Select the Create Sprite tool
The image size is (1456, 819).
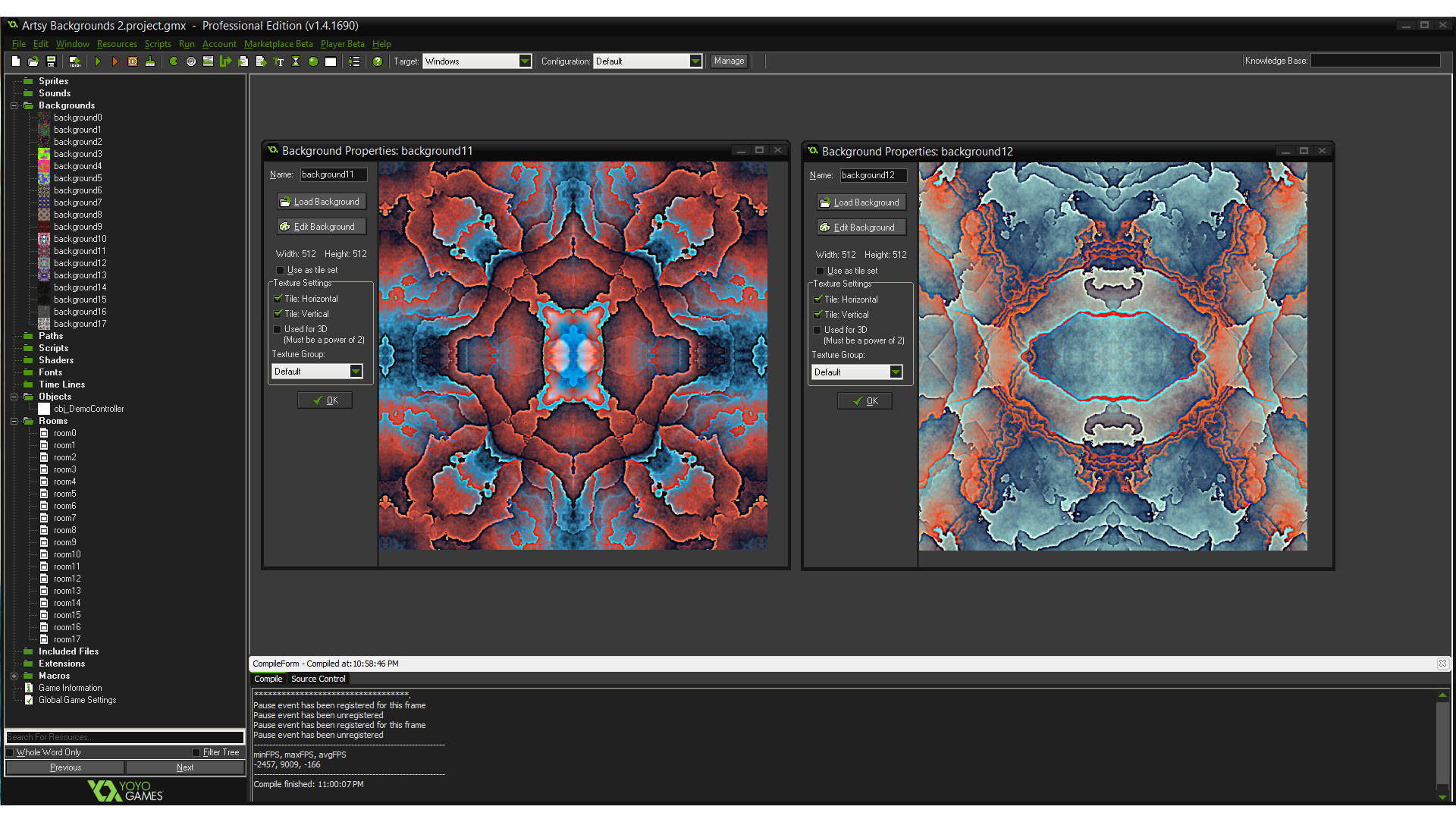[x=174, y=61]
